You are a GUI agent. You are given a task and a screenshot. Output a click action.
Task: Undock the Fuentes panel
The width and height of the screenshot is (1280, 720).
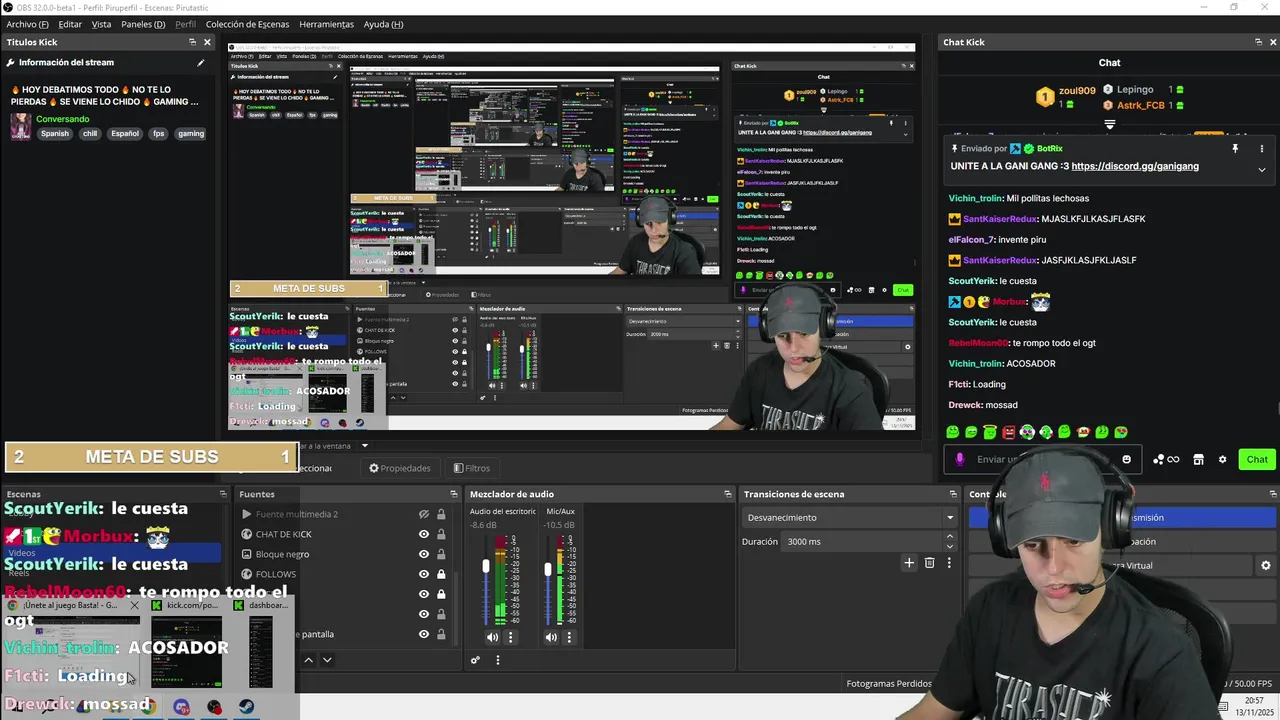pyautogui.click(x=453, y=494)
